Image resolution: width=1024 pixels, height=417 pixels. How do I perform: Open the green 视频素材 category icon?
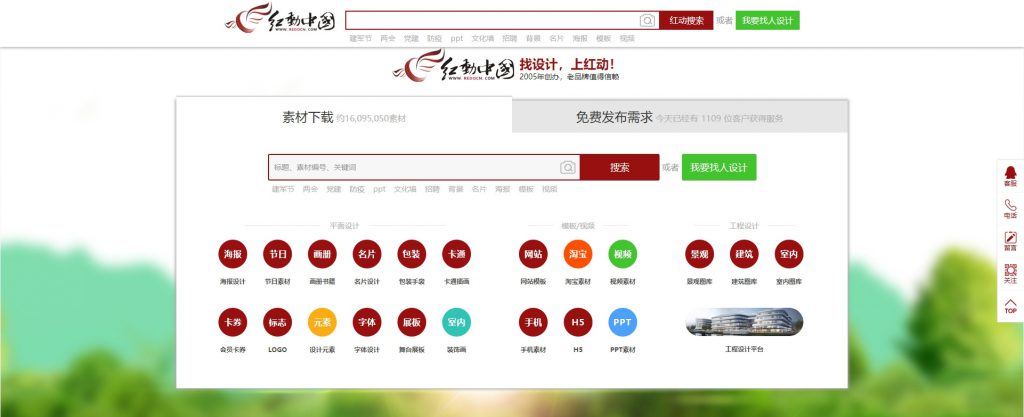tap(622, 255)
